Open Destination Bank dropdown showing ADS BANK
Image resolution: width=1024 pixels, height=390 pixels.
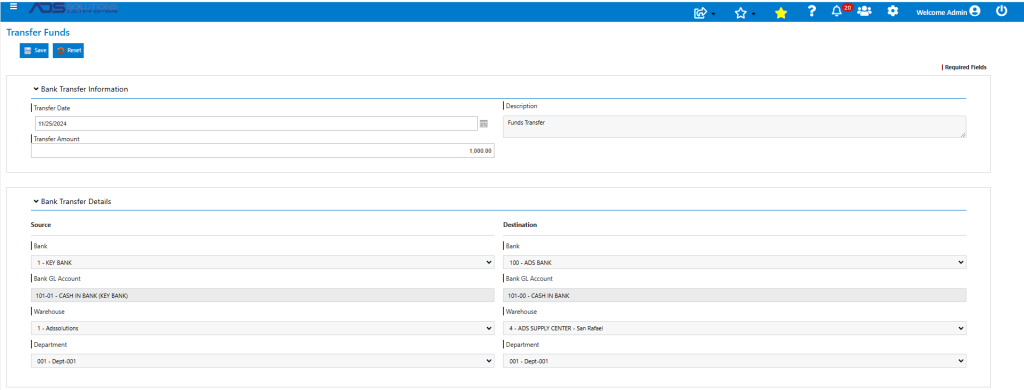click(x=735, y=262)
